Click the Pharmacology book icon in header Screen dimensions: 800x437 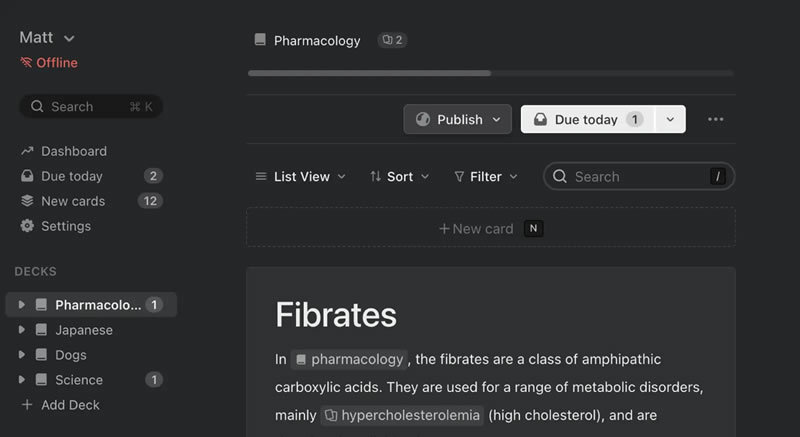[260, 40]
